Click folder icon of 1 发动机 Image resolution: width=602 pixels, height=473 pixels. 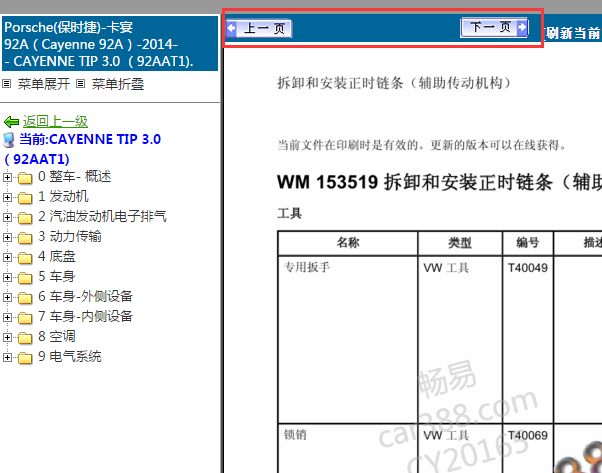25,198
